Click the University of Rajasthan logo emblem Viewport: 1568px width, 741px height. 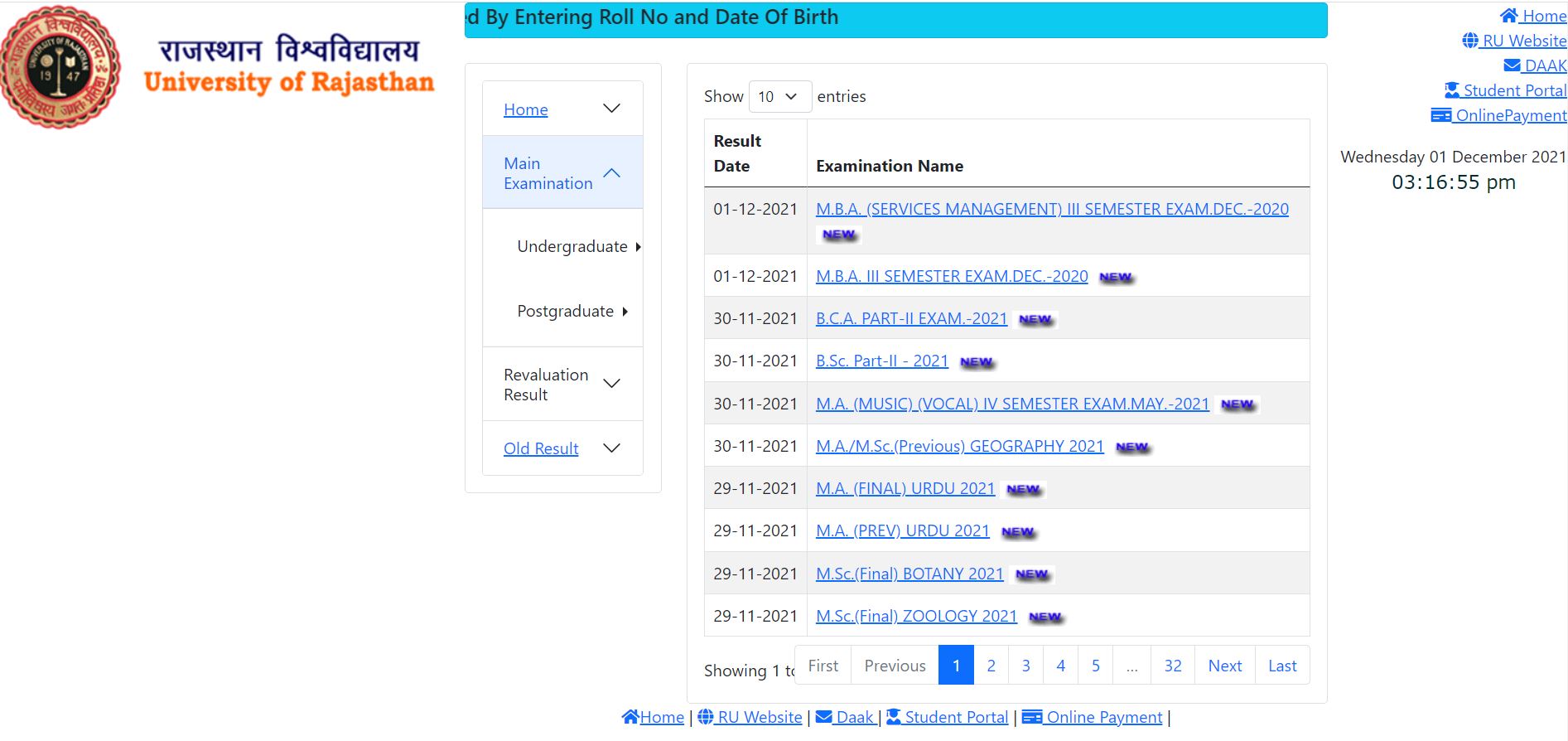point(60,66)
